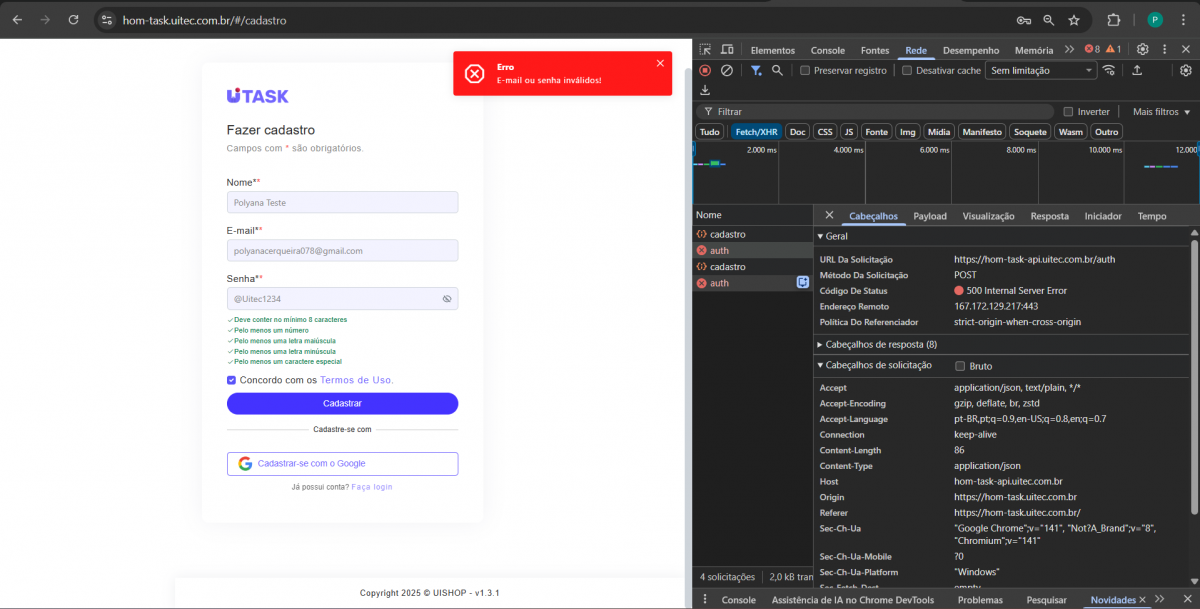Close the red error notification
Viewport: 1200px width, 609px height.
660,63
